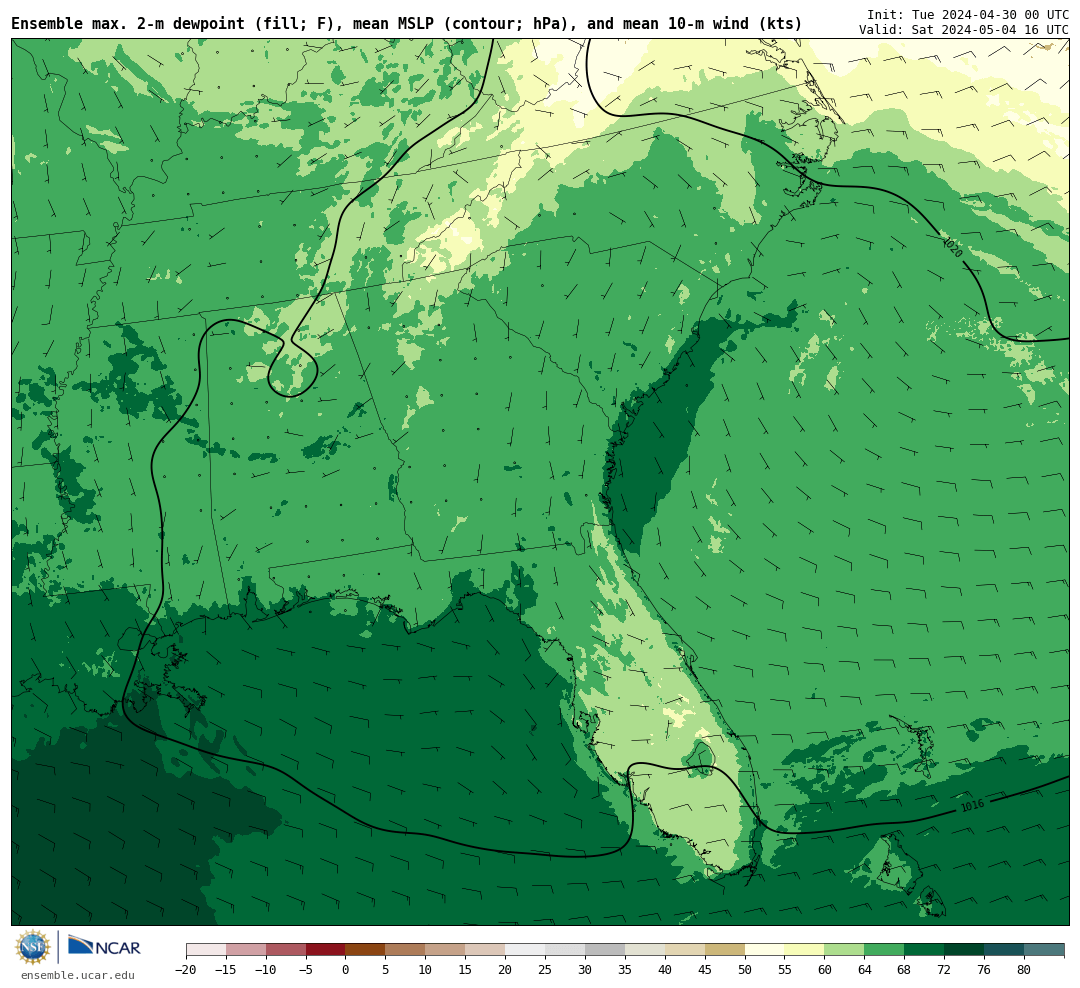Screen dimensions: 1080x988
Task: Click the 25 colorbar tick label
Action: click(x=546, y=970)
